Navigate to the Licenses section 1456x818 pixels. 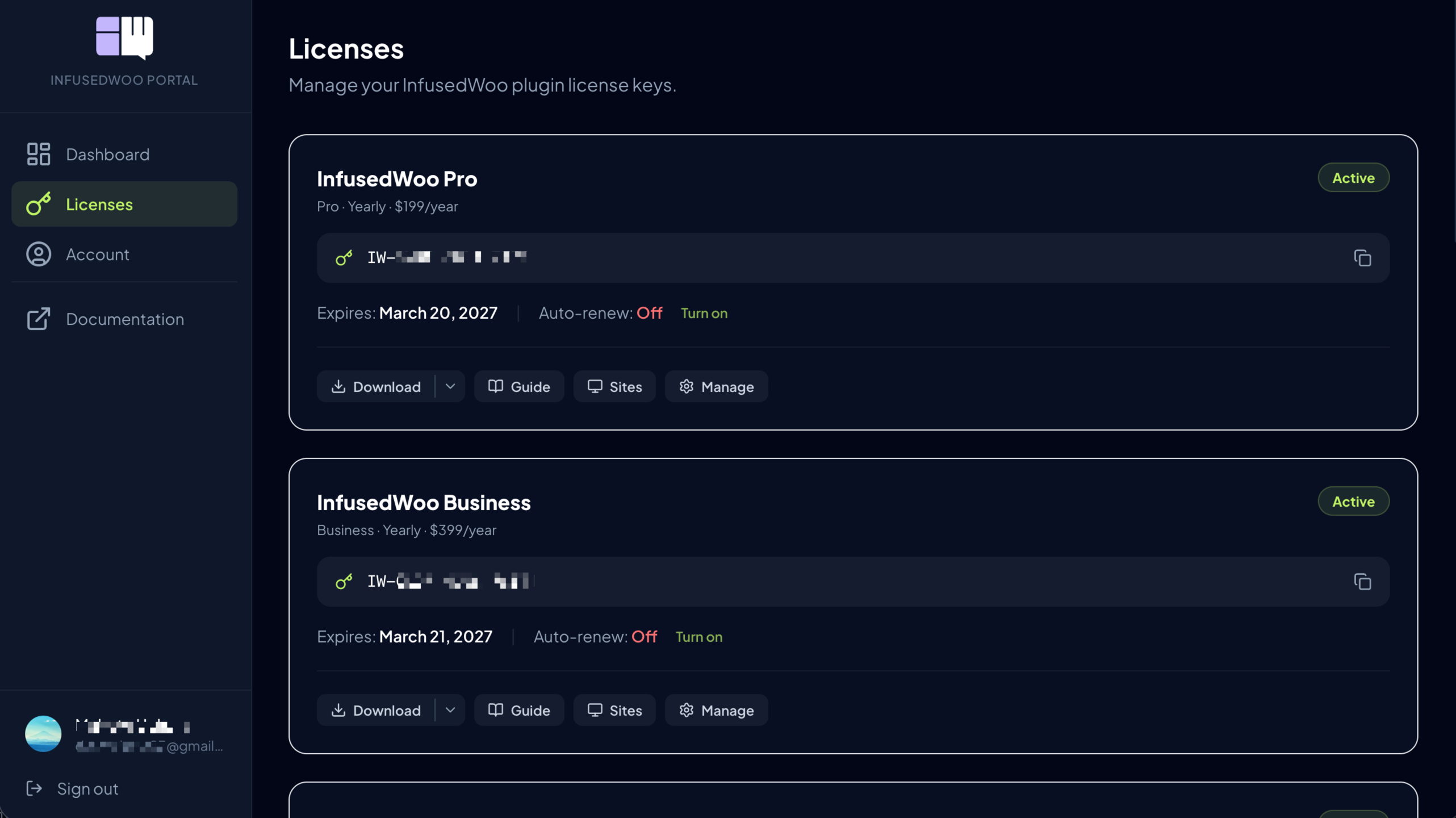99,204
